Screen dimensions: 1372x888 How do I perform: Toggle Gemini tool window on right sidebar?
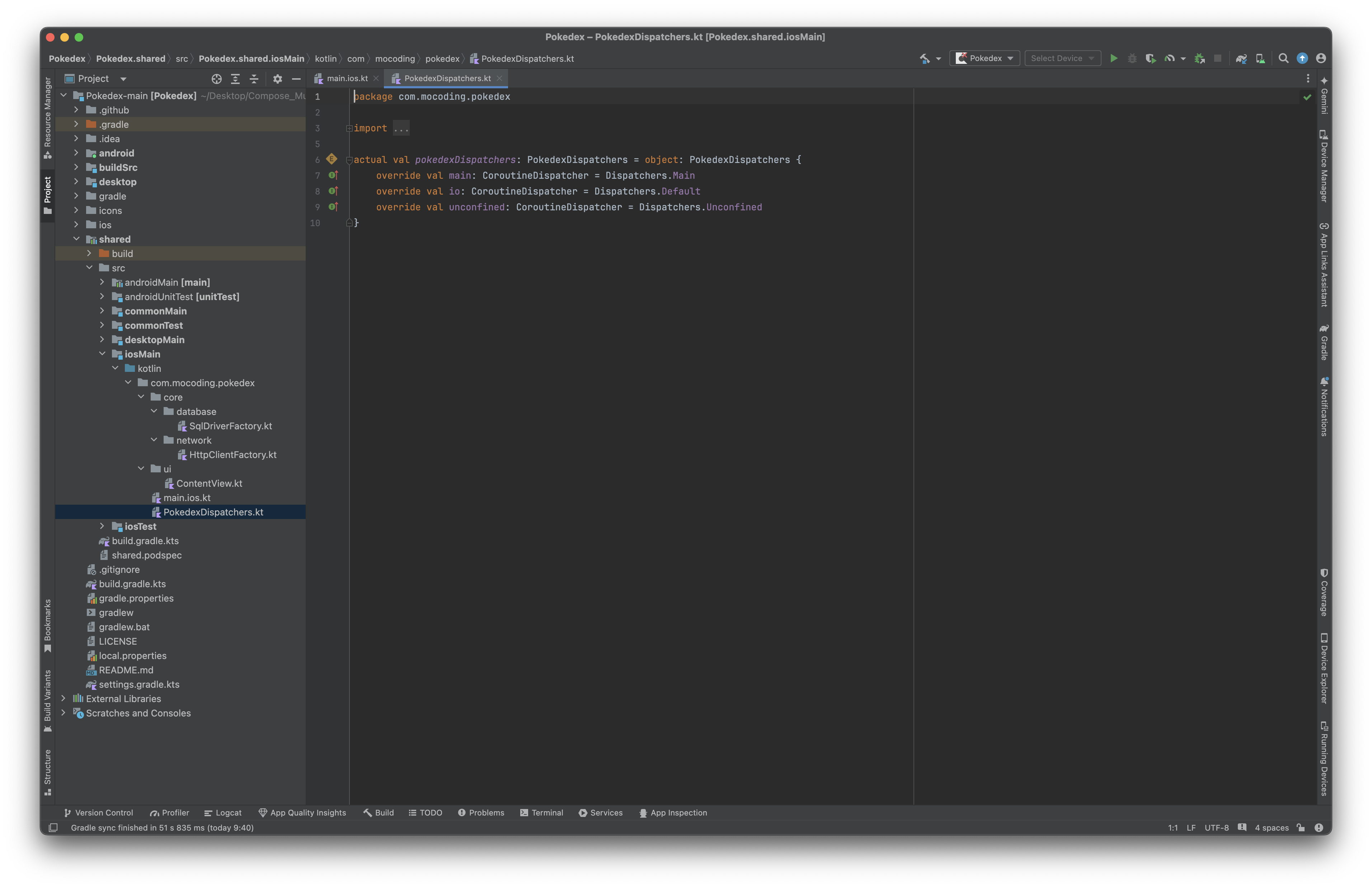(1324, 95)
